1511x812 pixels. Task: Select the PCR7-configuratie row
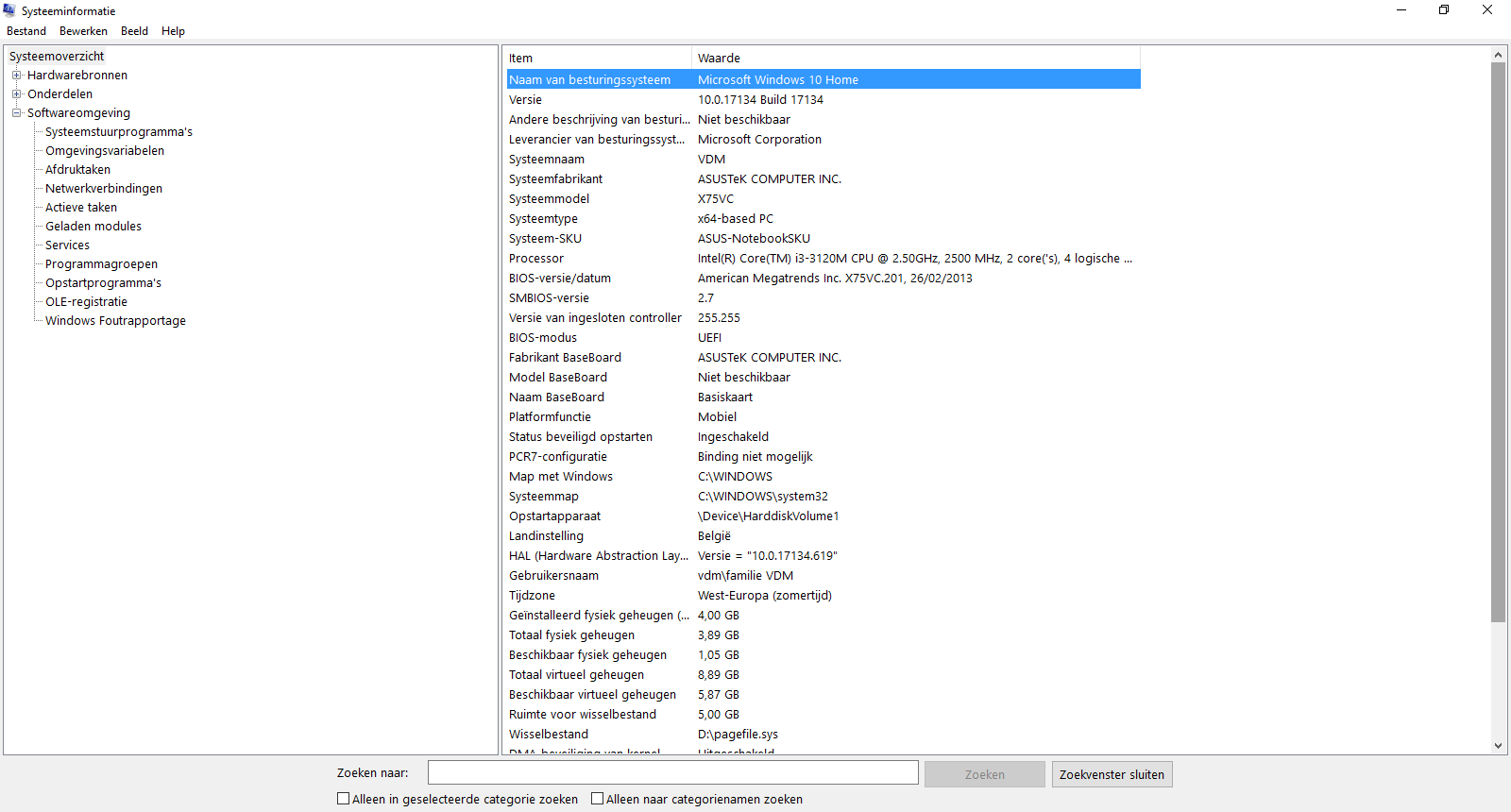[823, 457]
